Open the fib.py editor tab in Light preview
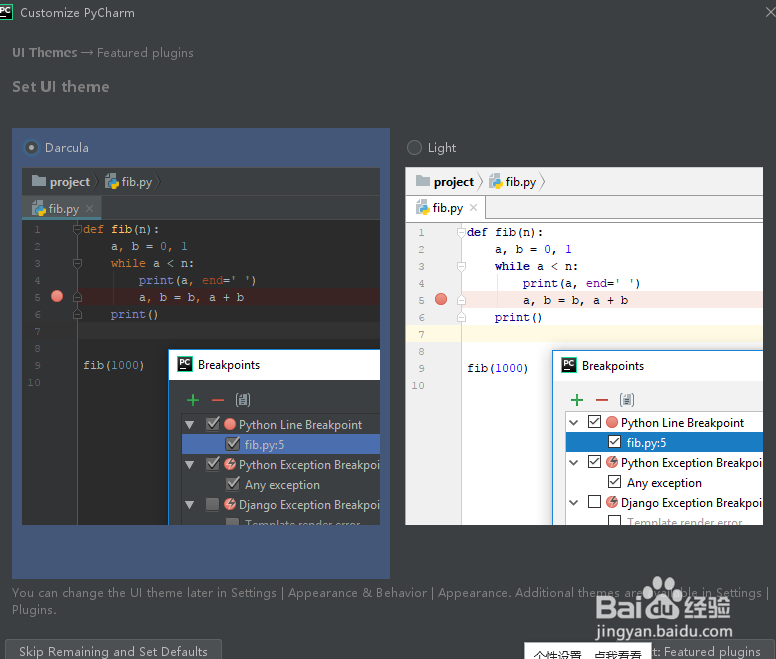 (445, 208)
